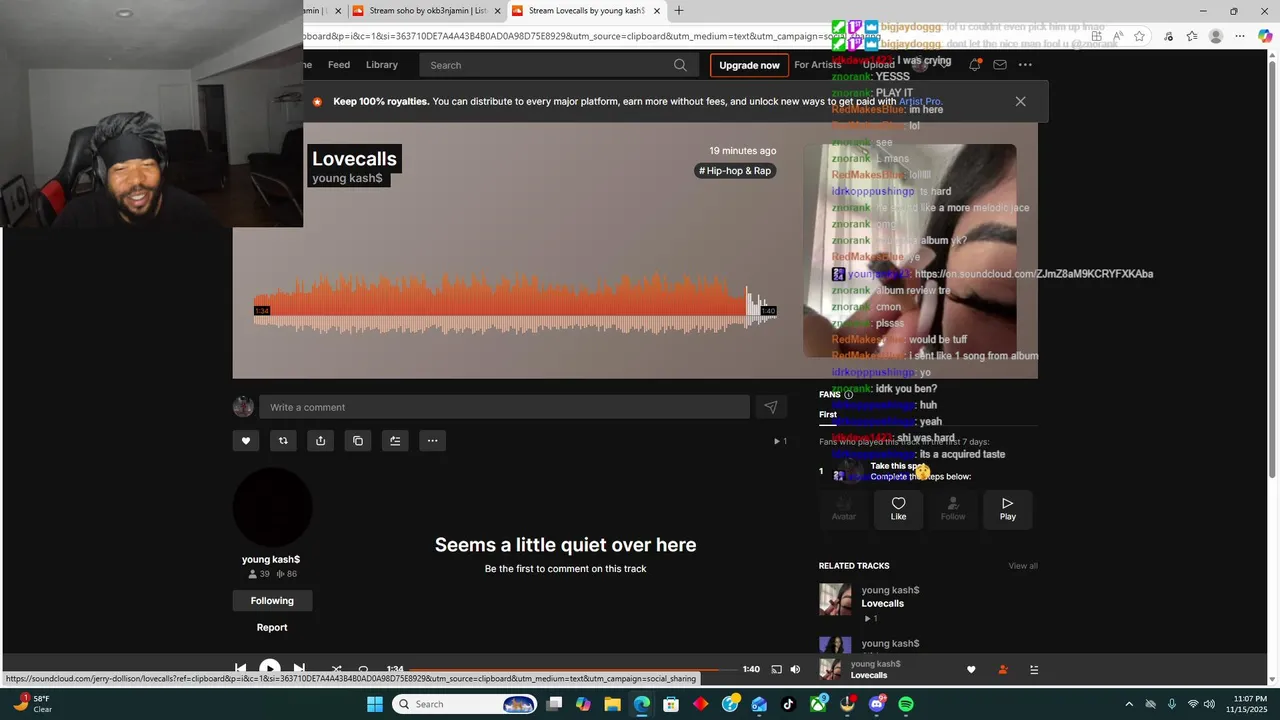Image resolution: width=1280 pixels, height=720 pixels.
Task: Open the More options menu under the comment box
Action: point(432,440)
